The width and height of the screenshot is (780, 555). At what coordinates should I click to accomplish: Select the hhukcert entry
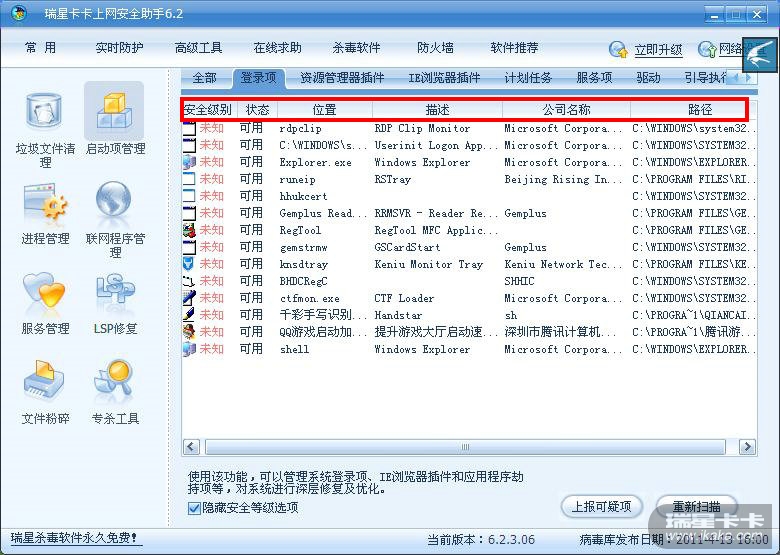(x=469, y=196)
